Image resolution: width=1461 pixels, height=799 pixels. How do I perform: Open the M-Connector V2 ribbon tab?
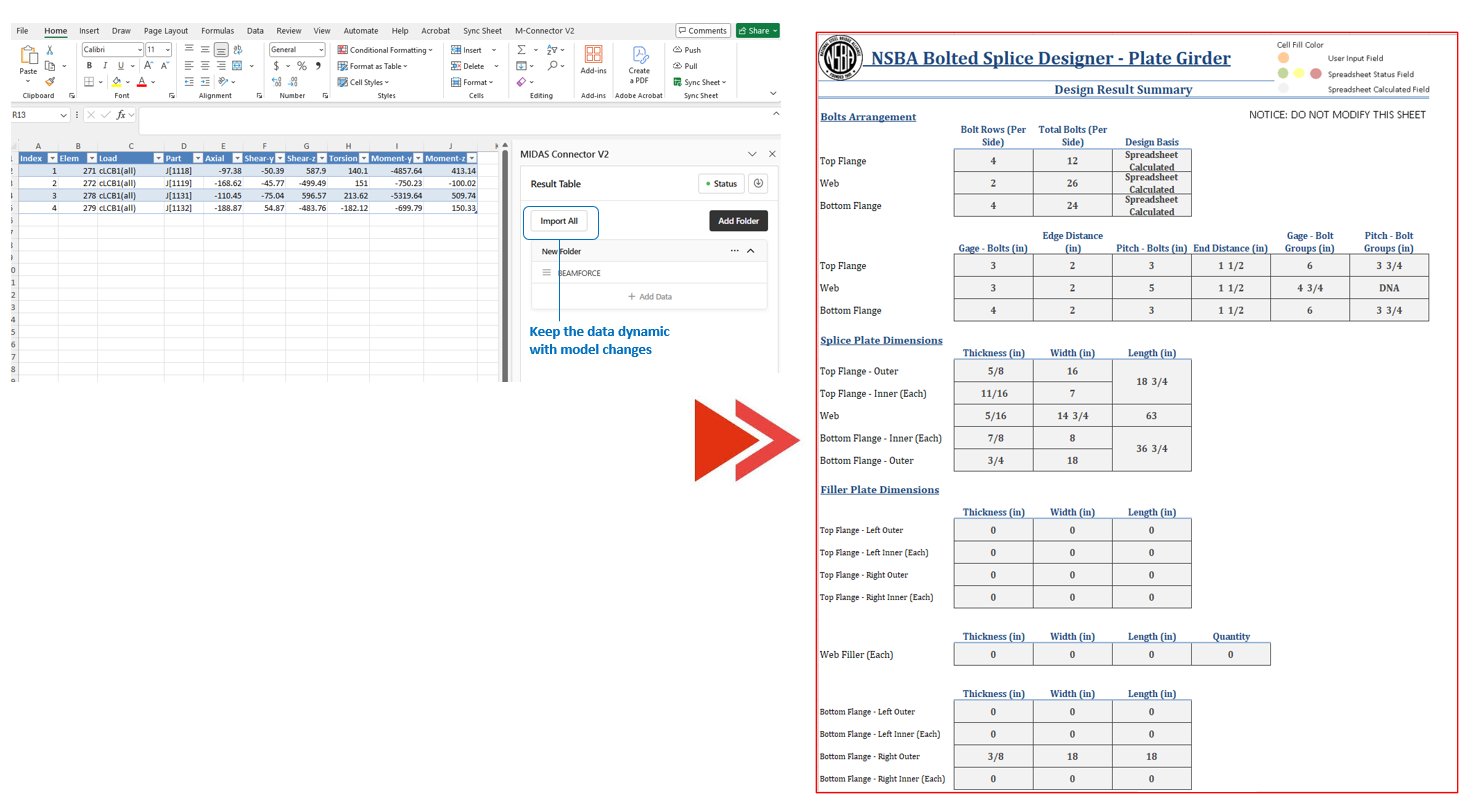(545, 31)
